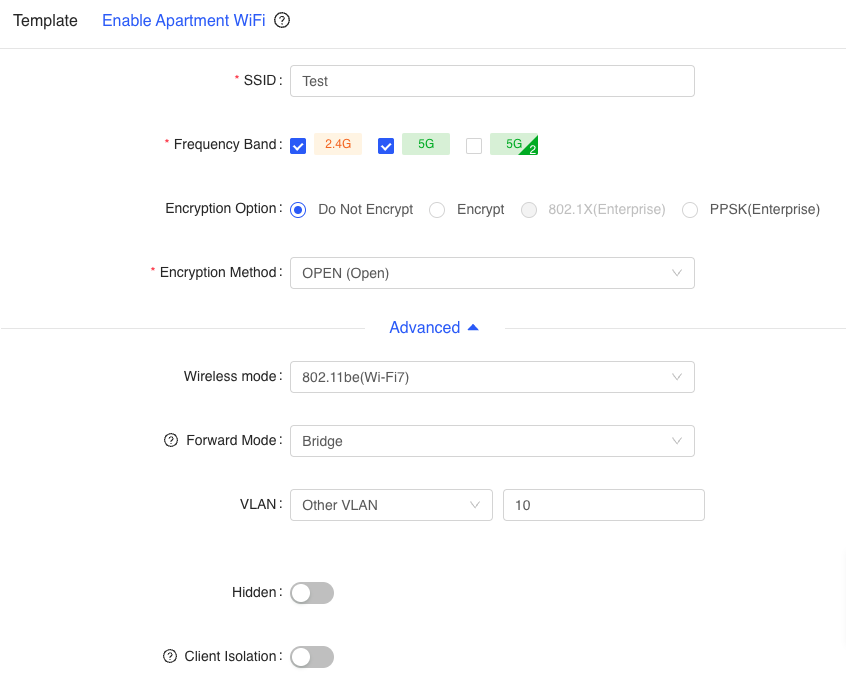The width and height of the screenshot is (846, 700).
Task: Enable the 5G-2 band checkbox
Action: pos(474,146)
